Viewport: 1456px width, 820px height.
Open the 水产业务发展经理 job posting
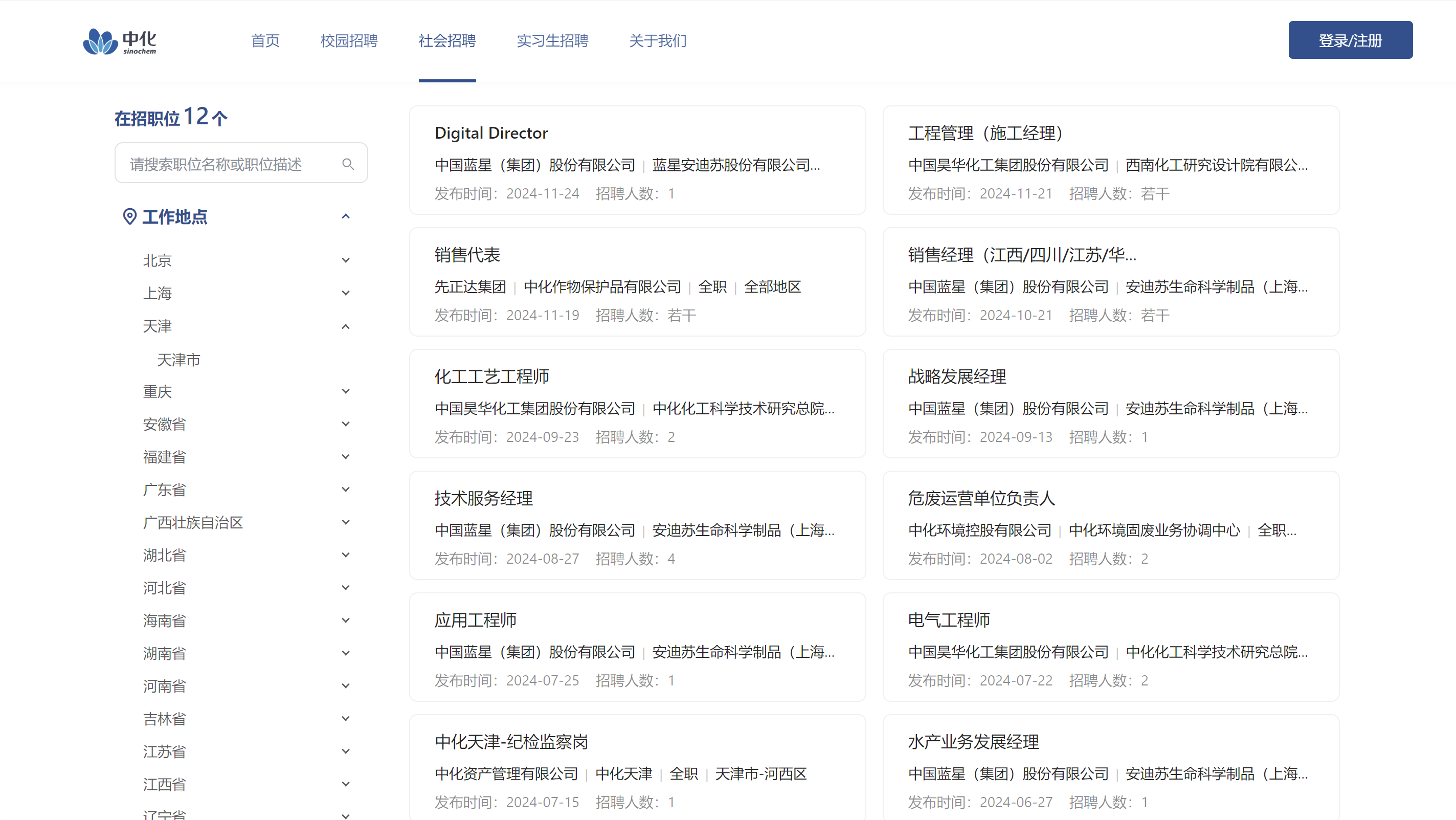coord(1111,767)
